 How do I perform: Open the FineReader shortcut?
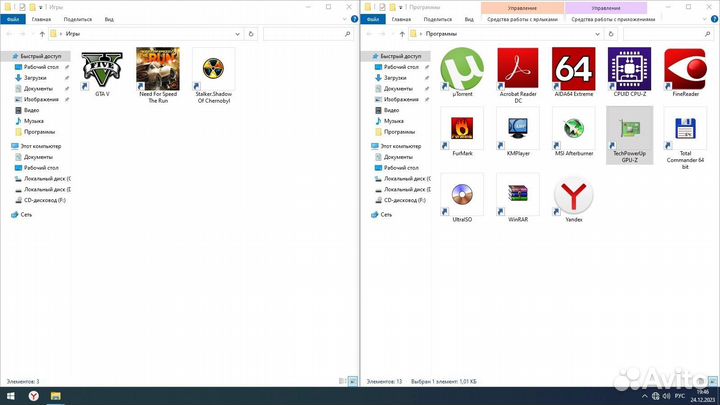coord(686,73)
